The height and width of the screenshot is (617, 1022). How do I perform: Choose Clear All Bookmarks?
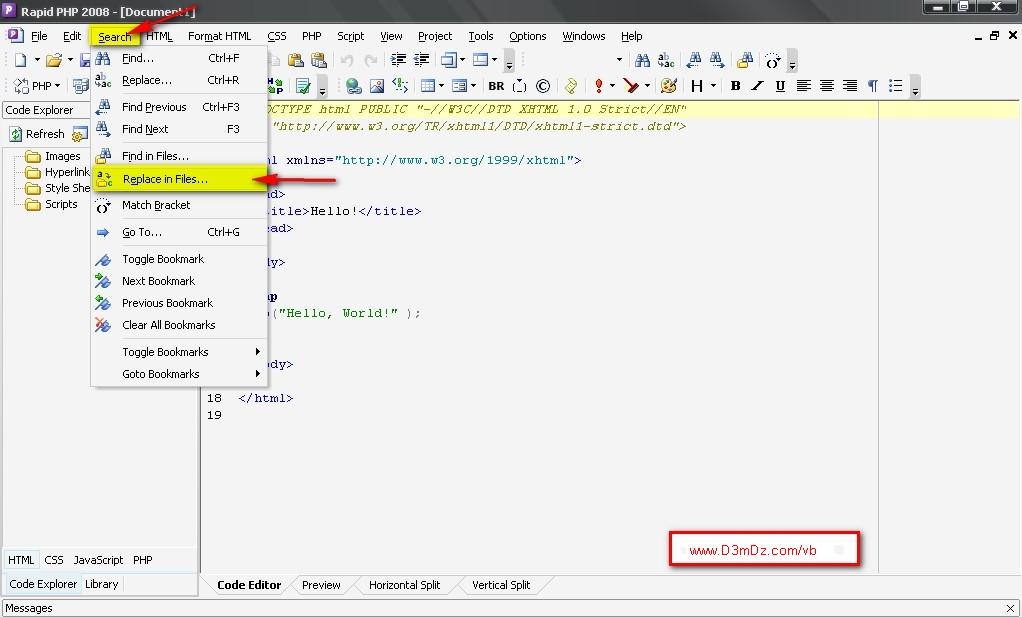coord(179,325)
